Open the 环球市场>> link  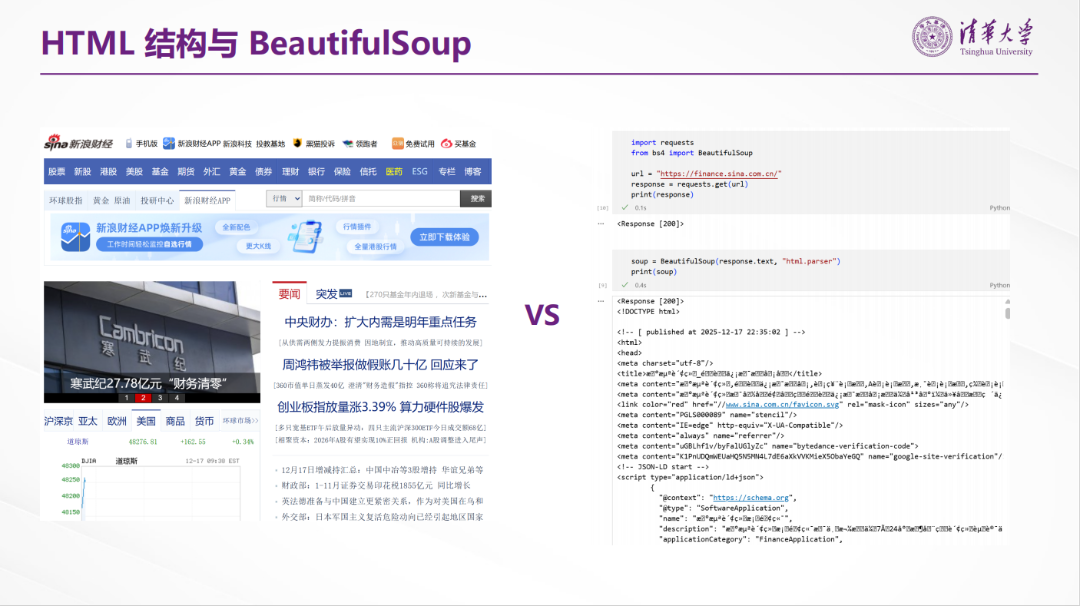240,421
